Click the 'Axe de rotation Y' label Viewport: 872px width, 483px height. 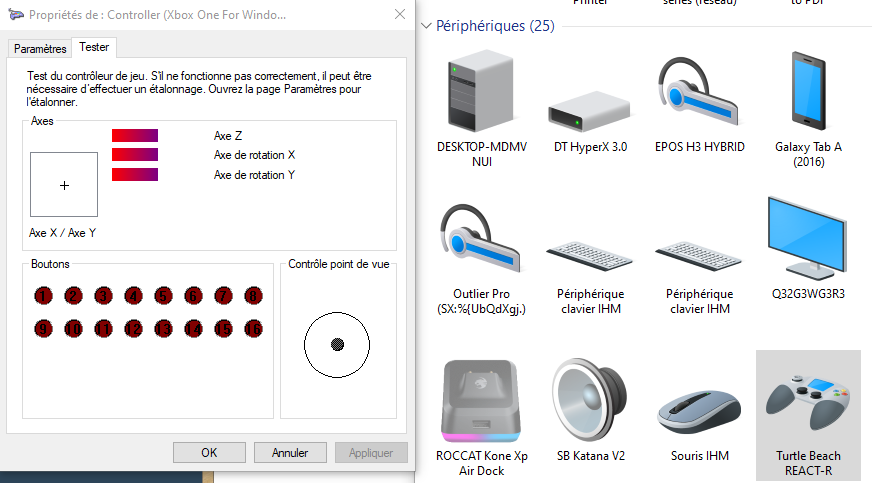(254, 175)
